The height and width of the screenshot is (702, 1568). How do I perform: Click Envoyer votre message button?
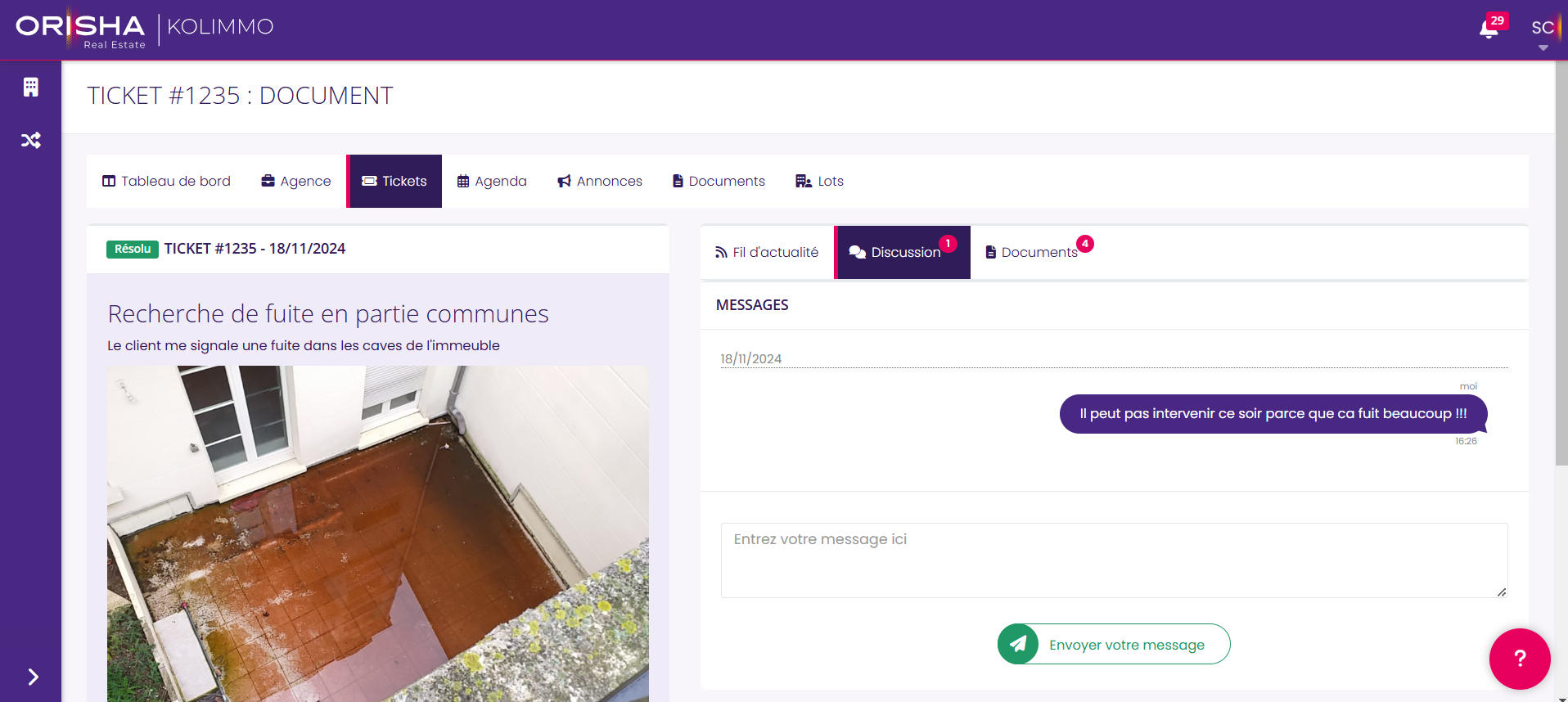pyautogui.click(x=1114, y=644)
